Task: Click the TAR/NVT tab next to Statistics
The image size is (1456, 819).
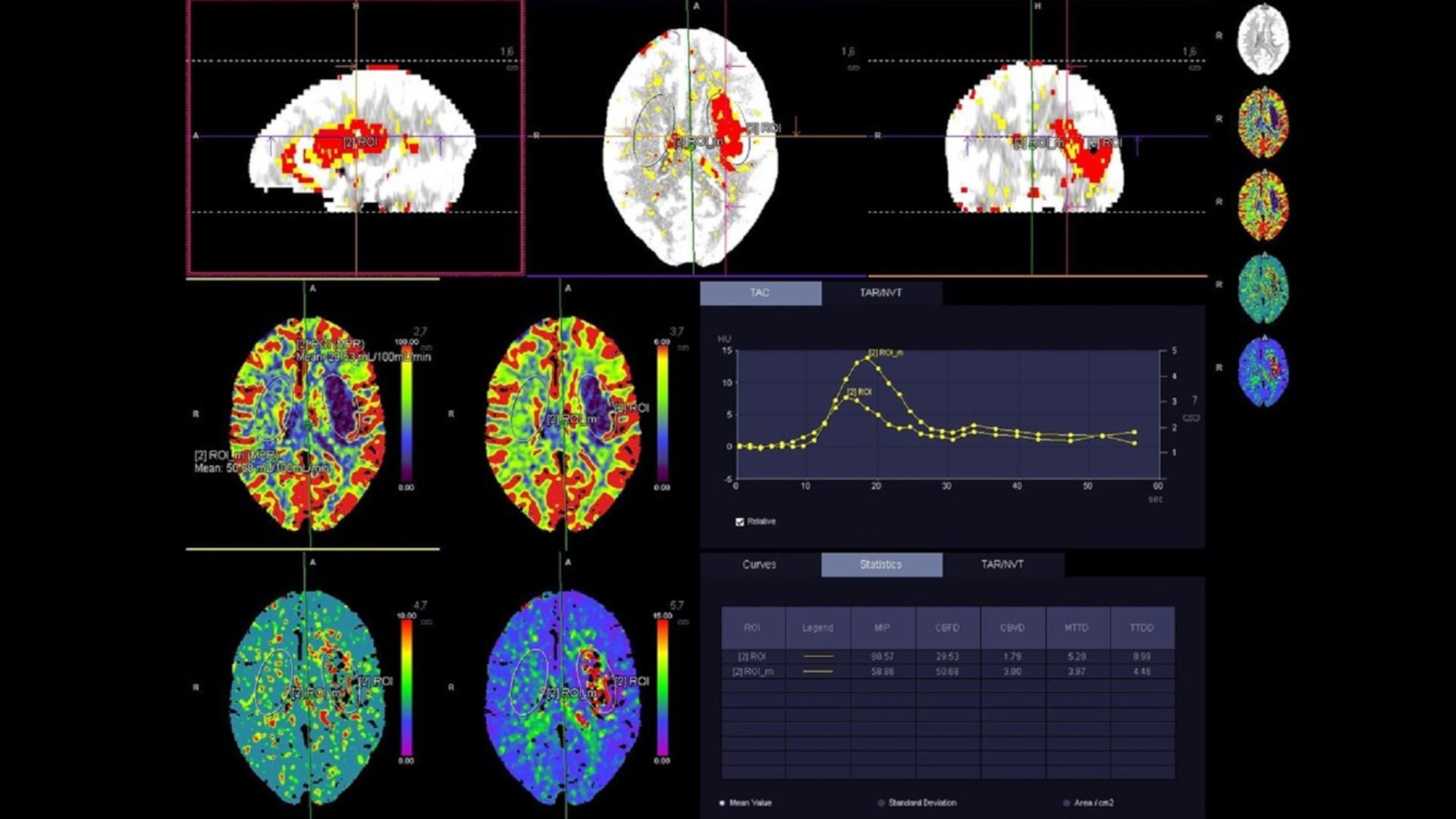Action: pos(1003,564)
